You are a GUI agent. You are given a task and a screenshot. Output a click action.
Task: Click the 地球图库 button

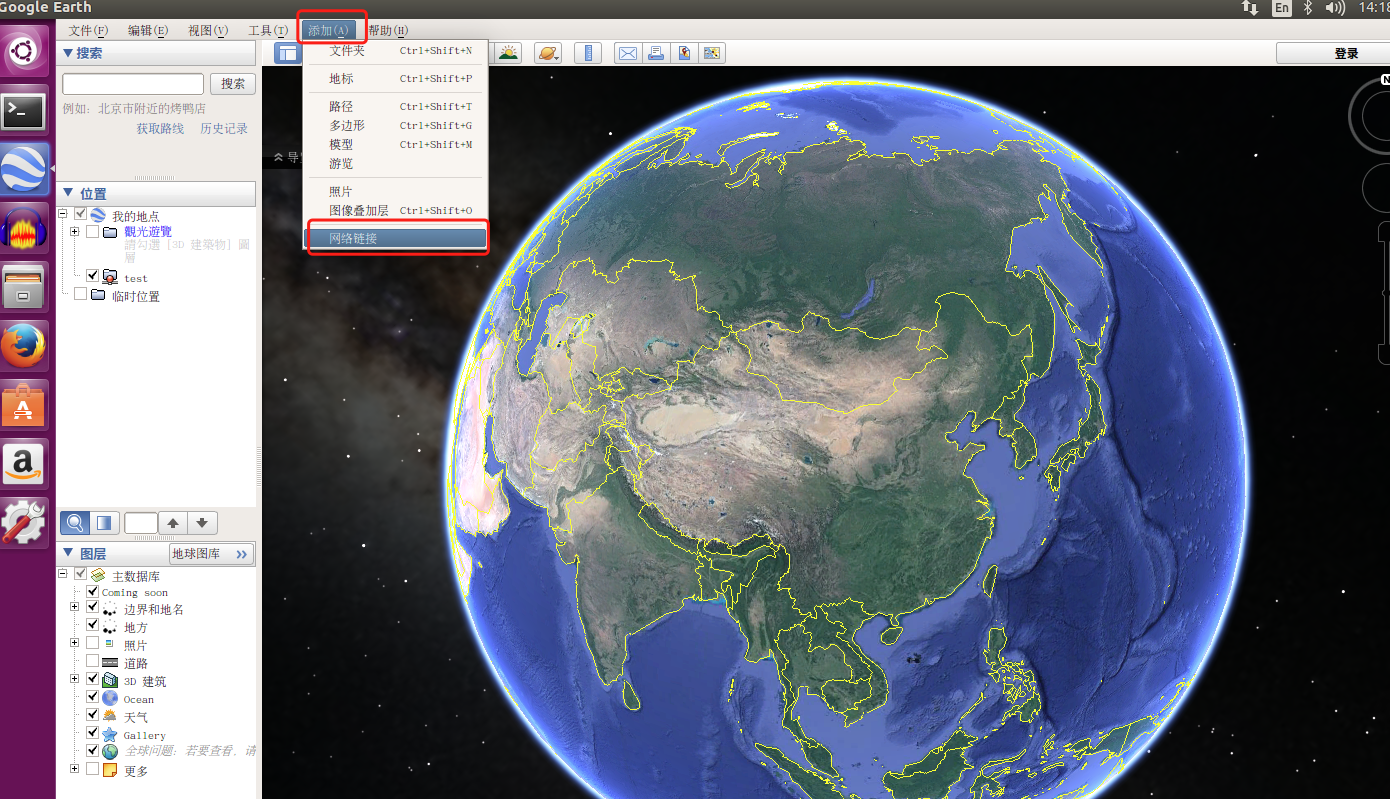click(x=212, y=554)
